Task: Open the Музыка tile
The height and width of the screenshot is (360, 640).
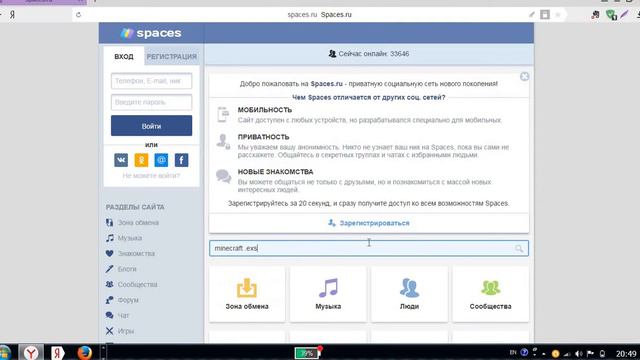Action: point(328,294)
